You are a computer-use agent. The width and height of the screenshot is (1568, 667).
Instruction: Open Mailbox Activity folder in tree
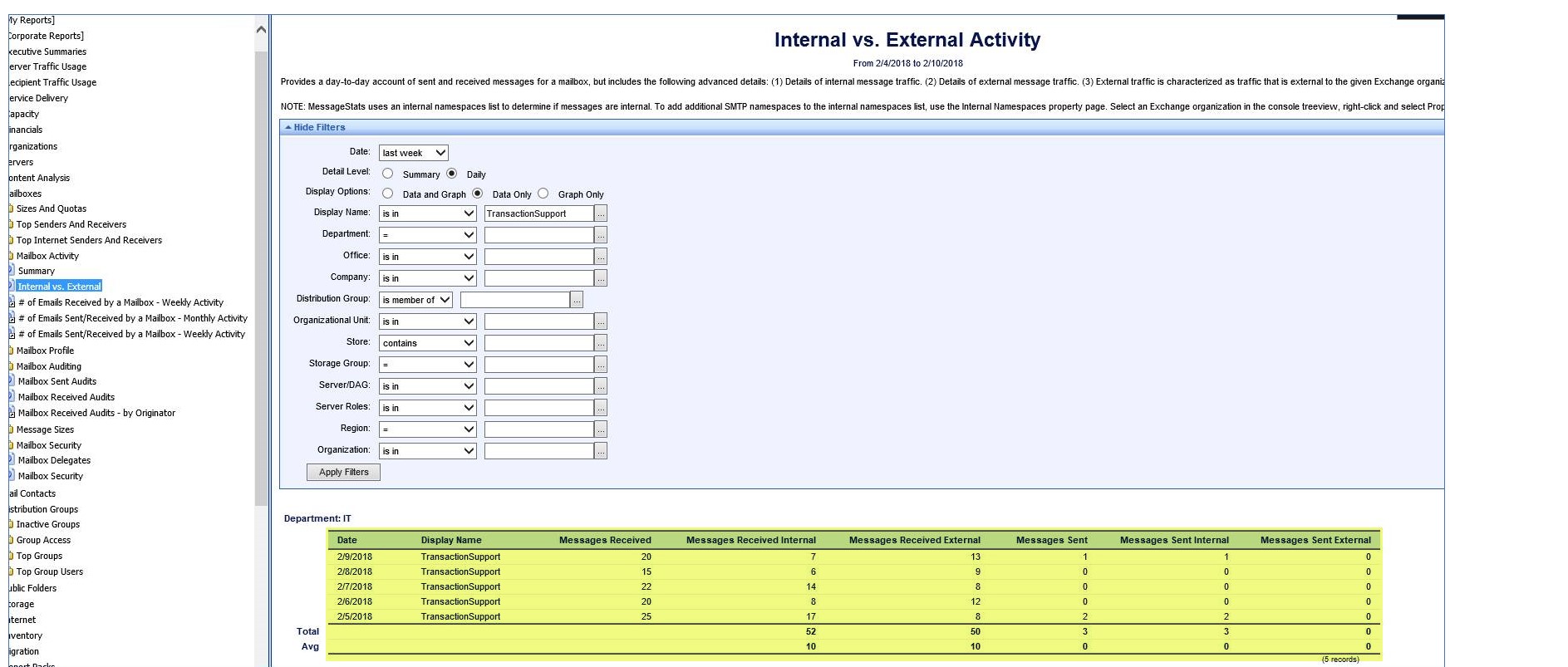click(x=47, y=256)
